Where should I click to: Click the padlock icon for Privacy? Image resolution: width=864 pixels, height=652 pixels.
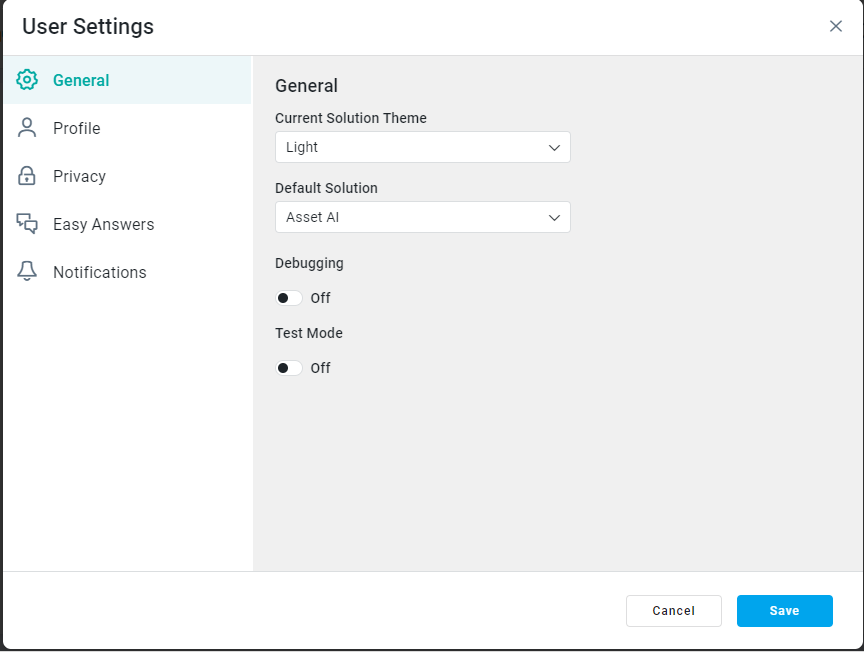click(27, 176)
